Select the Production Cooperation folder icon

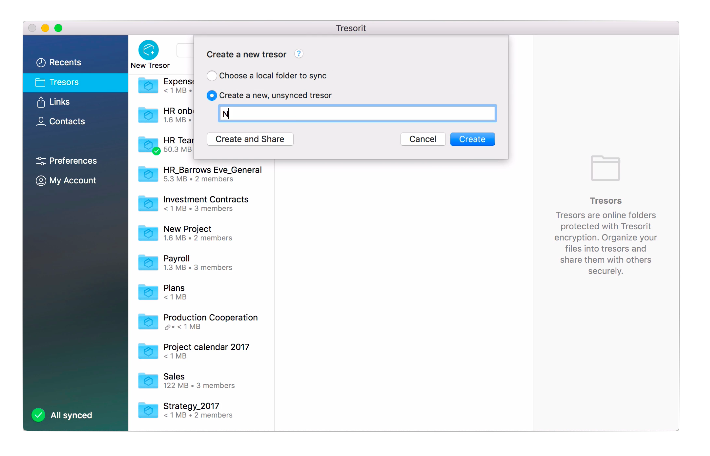tap(148, 322)
